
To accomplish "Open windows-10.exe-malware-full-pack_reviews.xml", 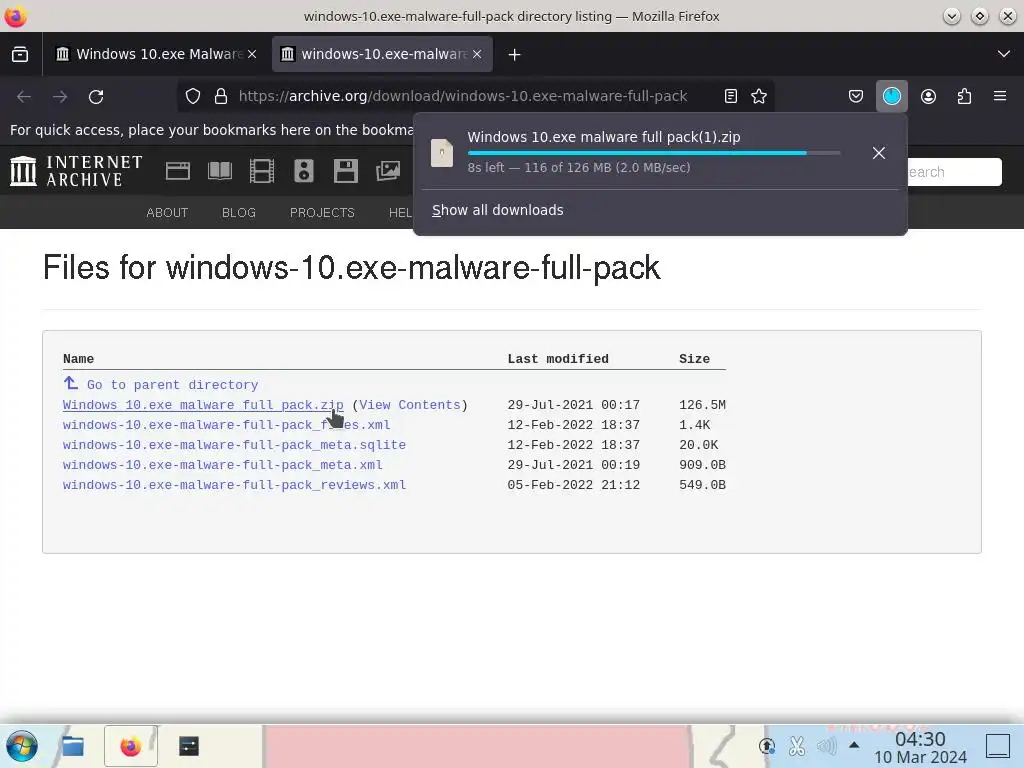I will coord(234,485).
